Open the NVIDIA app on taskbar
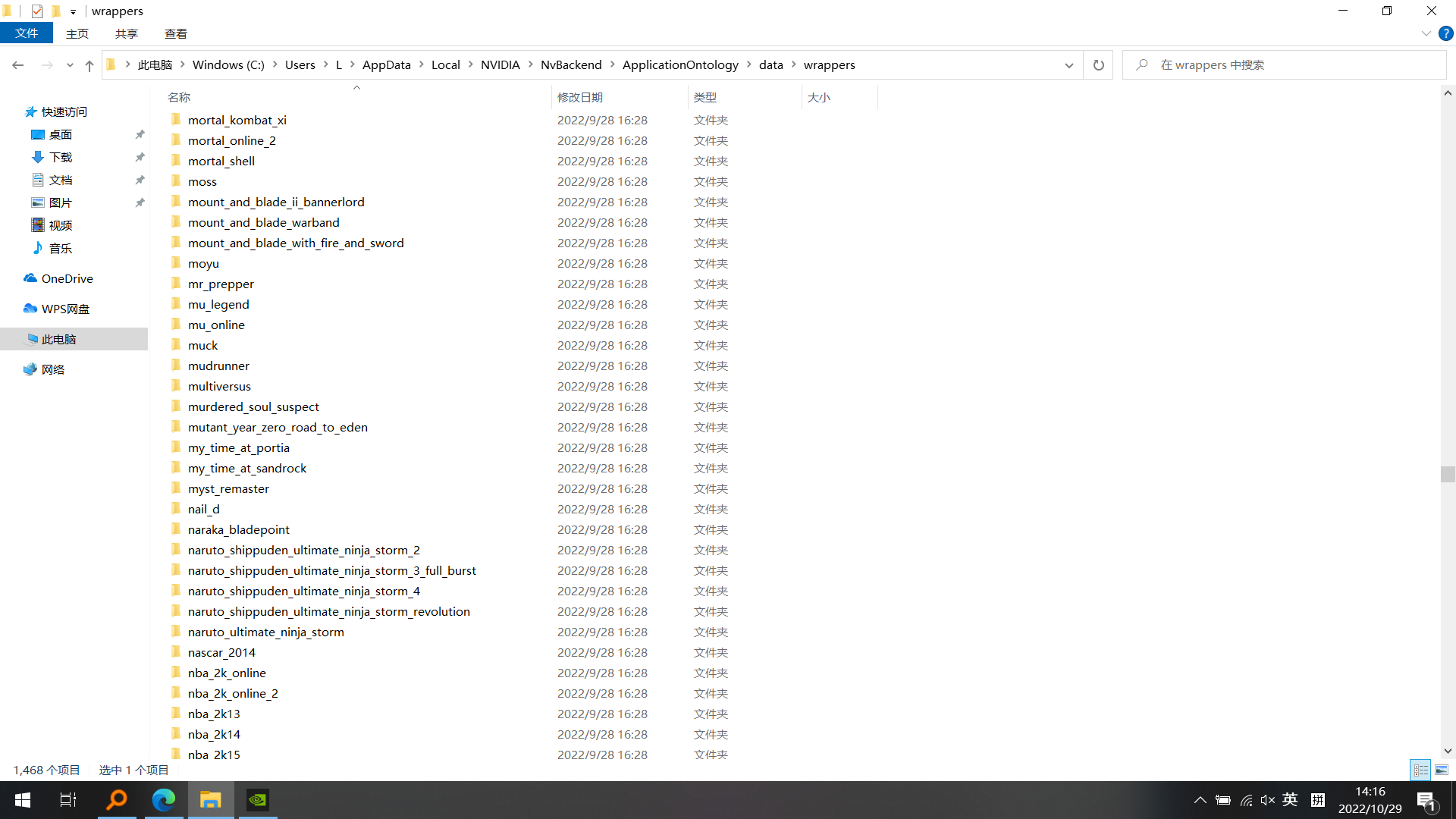The height and width of the screenshot is (819, 1456). pos(258,800)
